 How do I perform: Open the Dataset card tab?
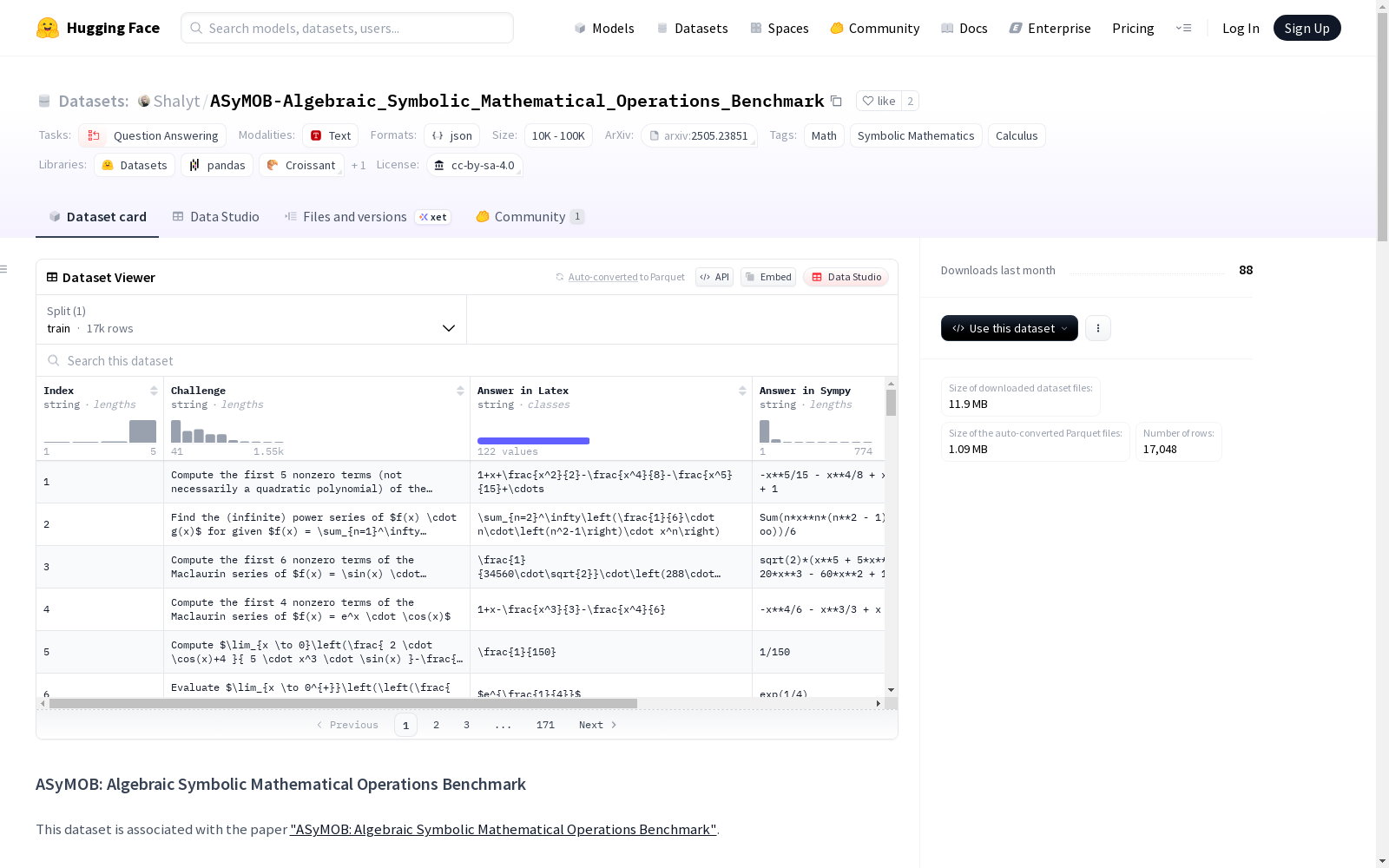click(x=97, y=217)
